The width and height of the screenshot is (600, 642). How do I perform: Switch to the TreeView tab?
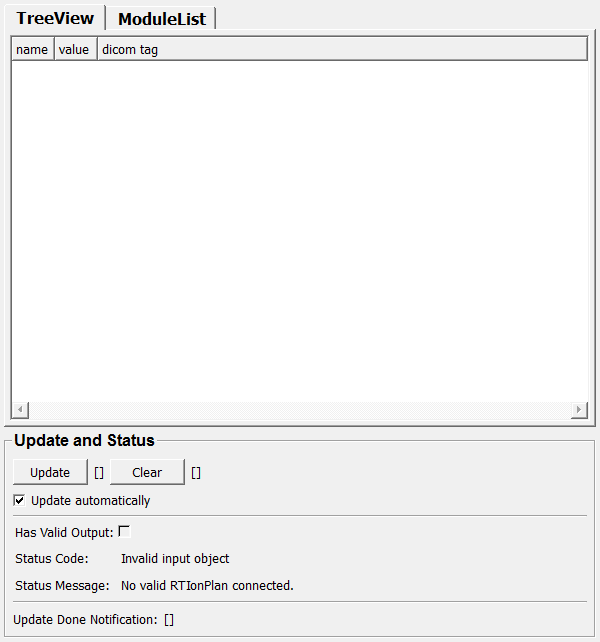click(55, 18)
